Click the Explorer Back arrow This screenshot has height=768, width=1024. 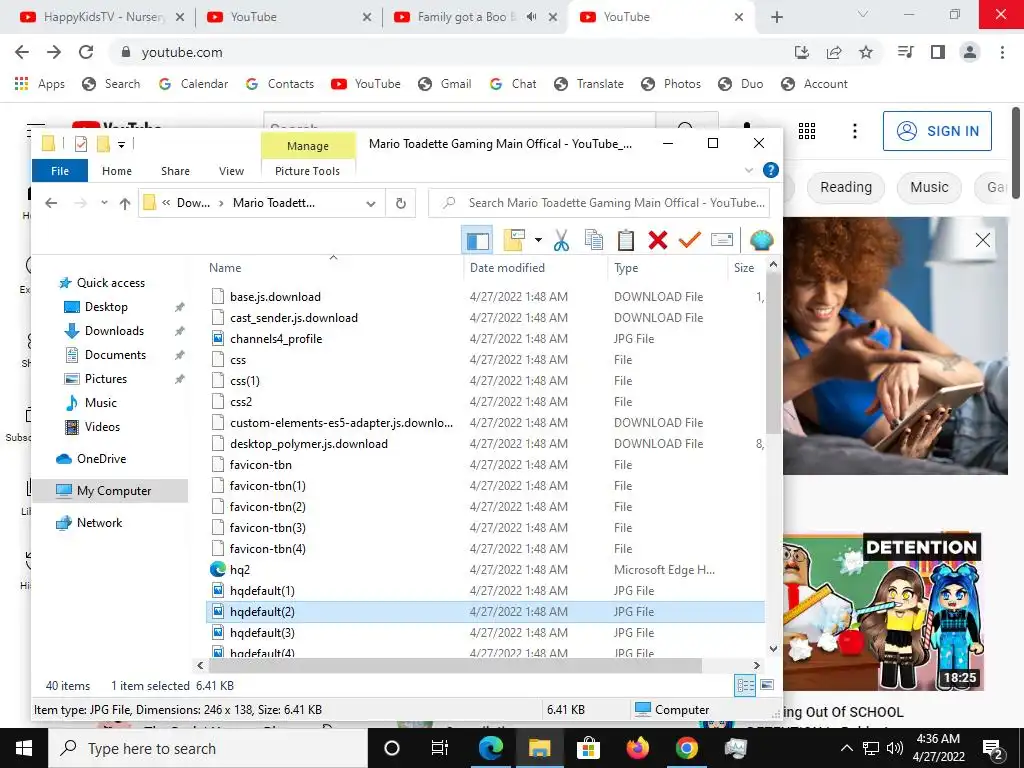coord(51,203)
